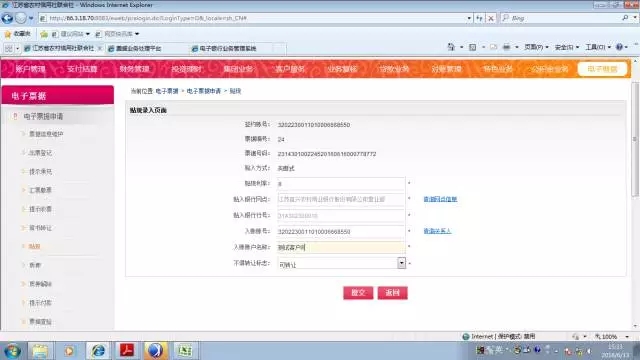Open the 支付结算 navigation menu

[82, 69]
